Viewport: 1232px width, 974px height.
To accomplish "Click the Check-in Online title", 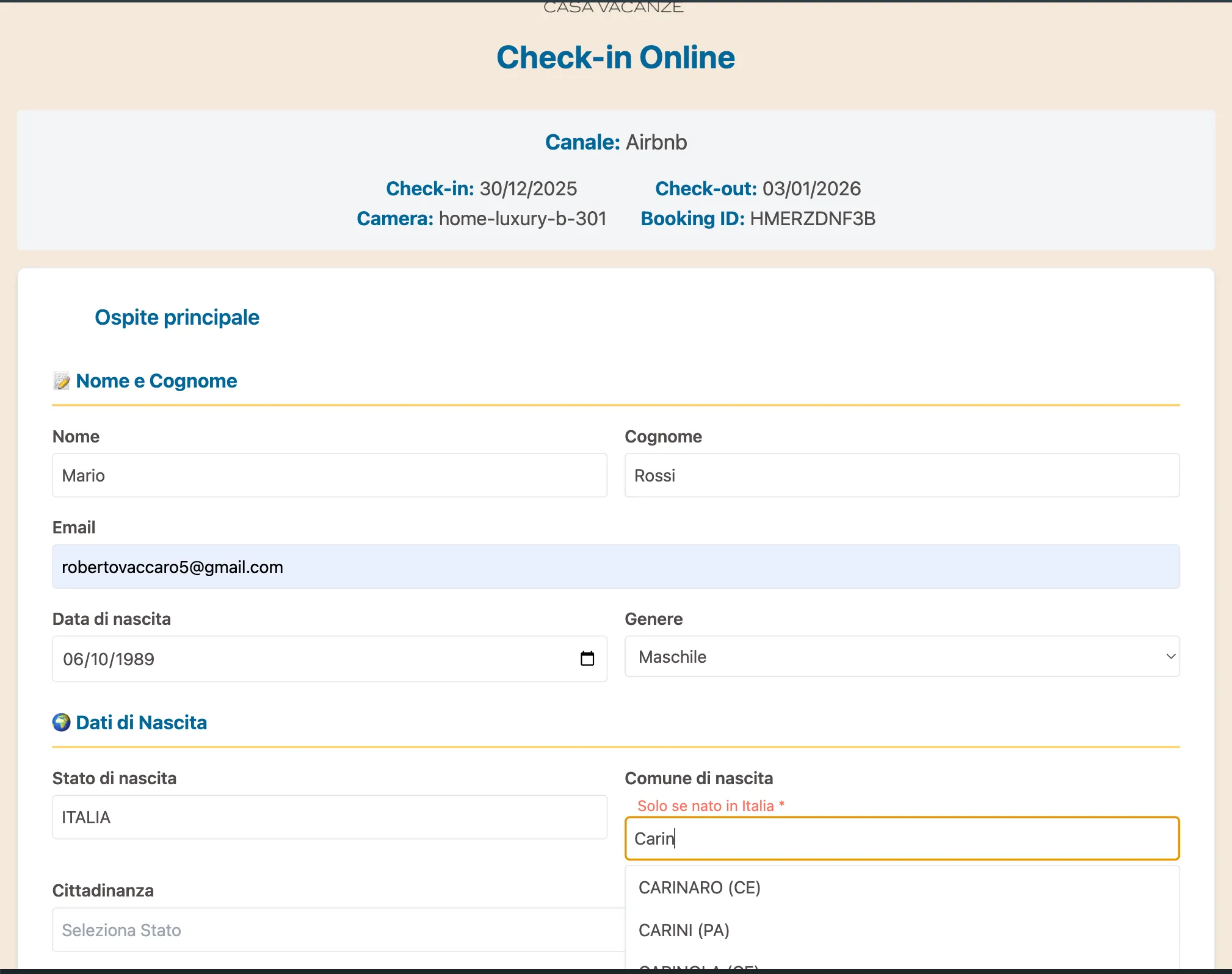I will point(615,57).
